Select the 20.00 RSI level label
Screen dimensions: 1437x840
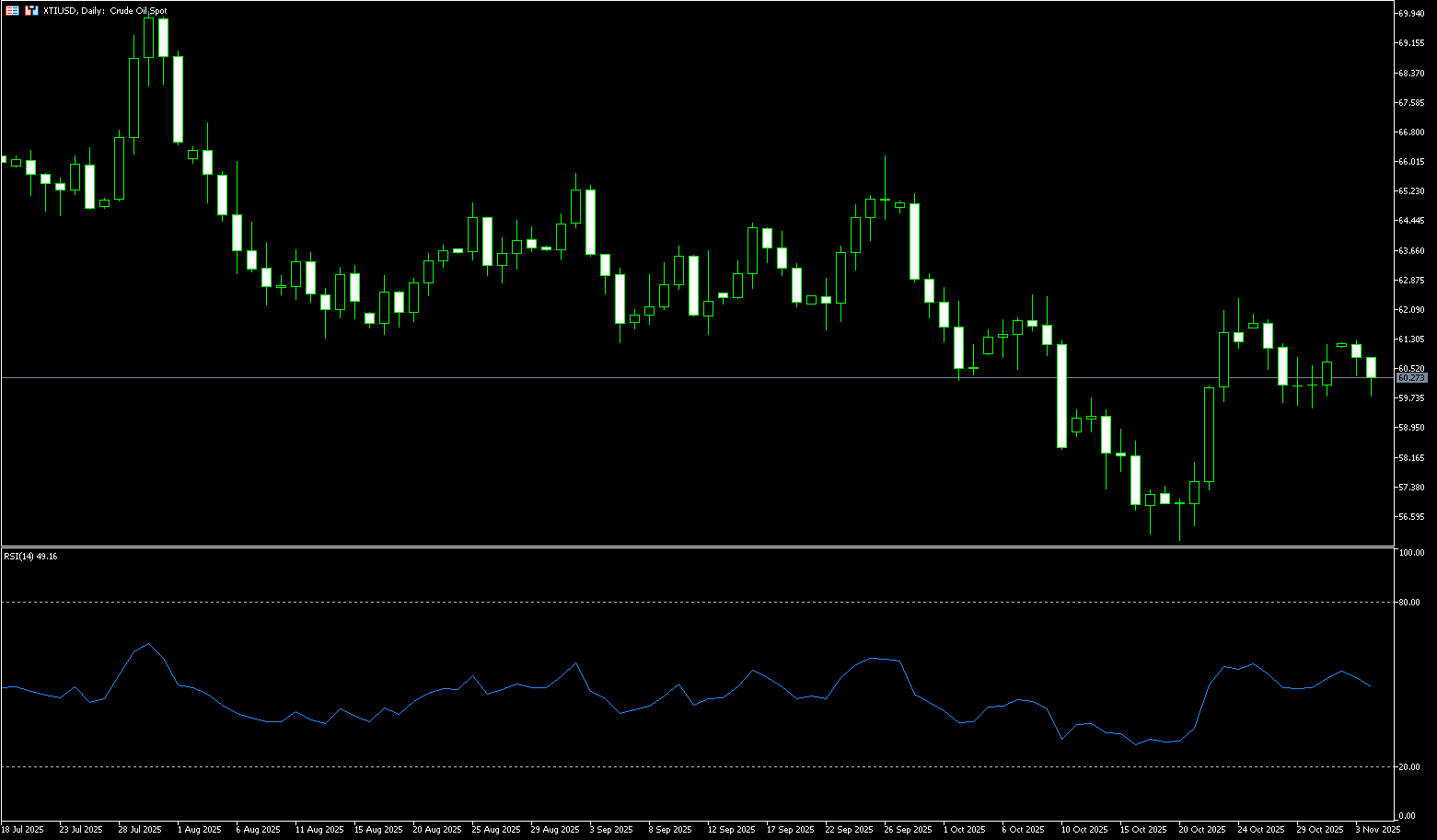pos(1408,767)
